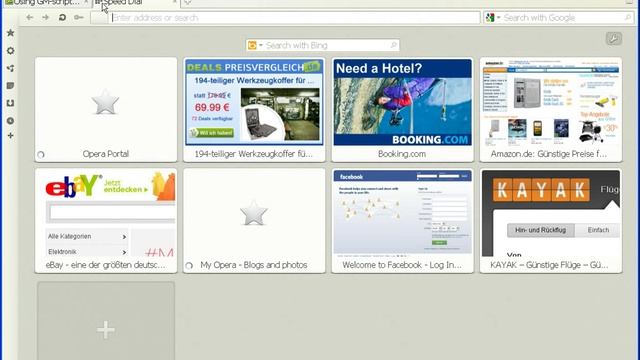Open the Google search engine dropdown

(x=498, y=18)
